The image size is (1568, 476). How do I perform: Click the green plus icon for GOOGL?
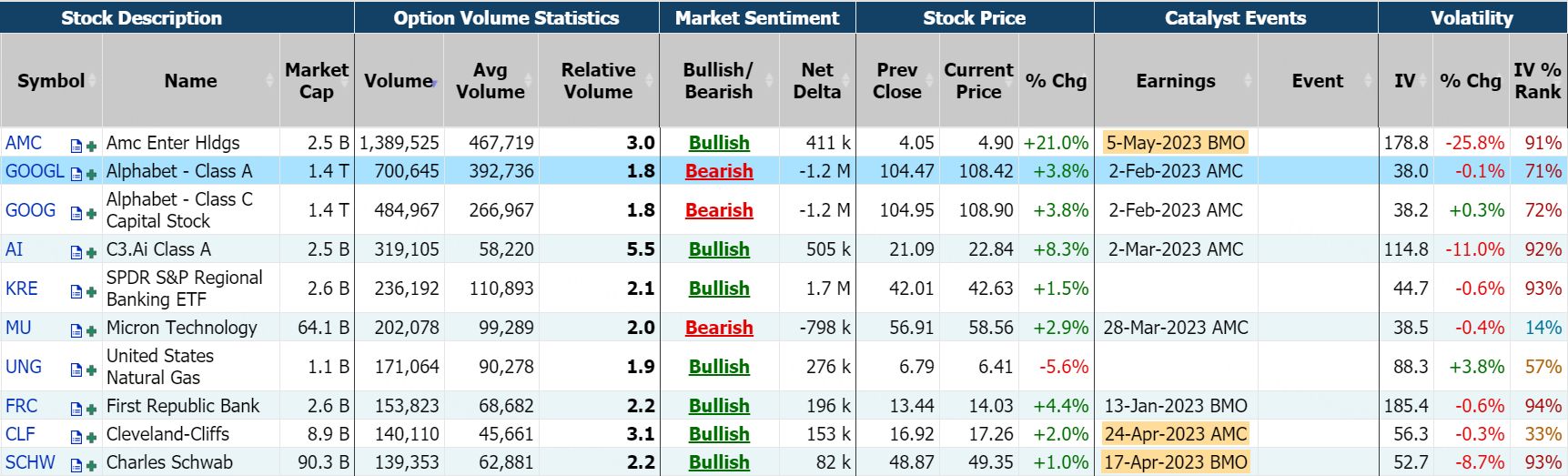91,174
